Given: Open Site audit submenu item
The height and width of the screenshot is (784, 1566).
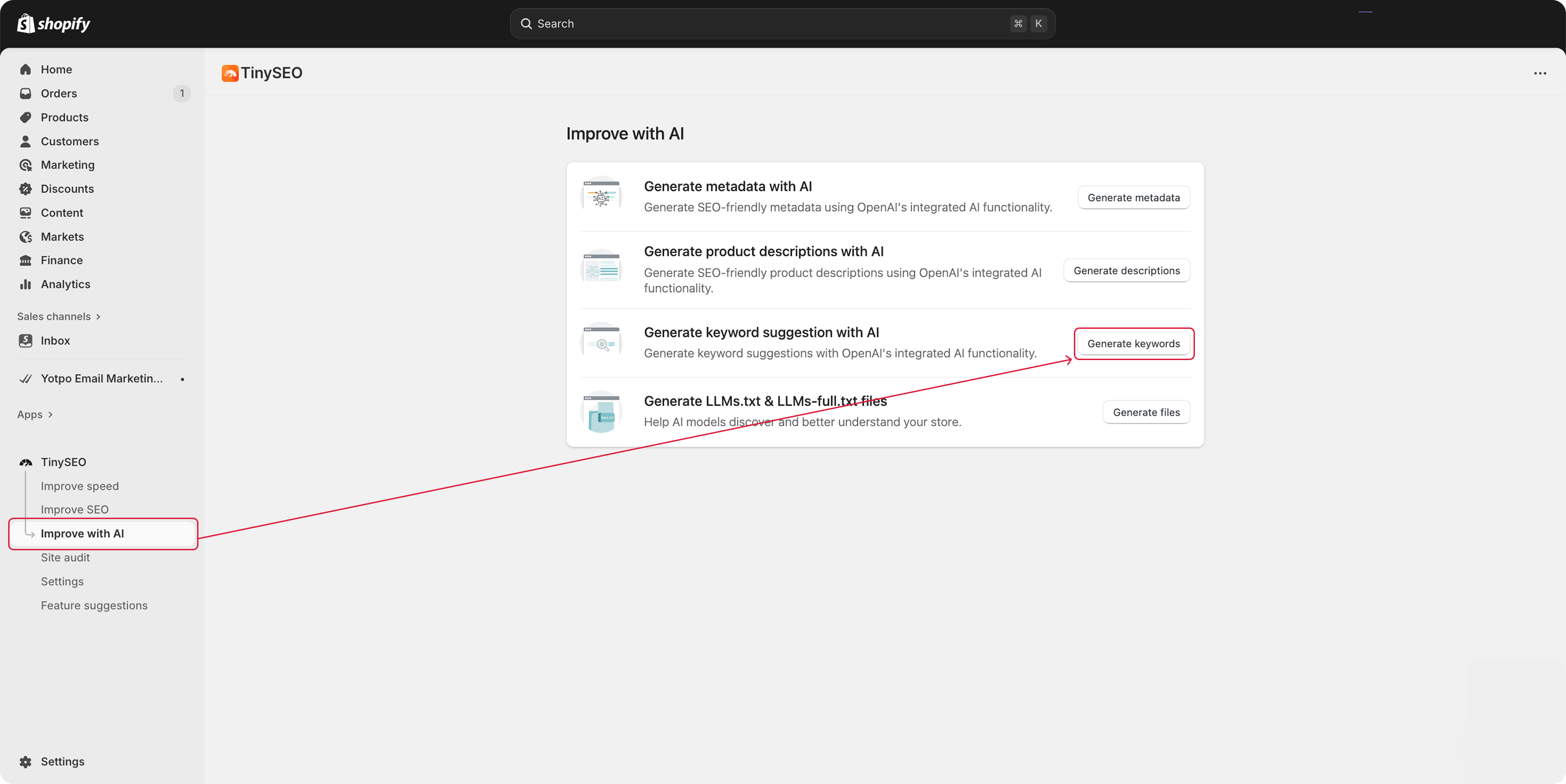Looking at the screenshot, I should [x=65, y=557].
